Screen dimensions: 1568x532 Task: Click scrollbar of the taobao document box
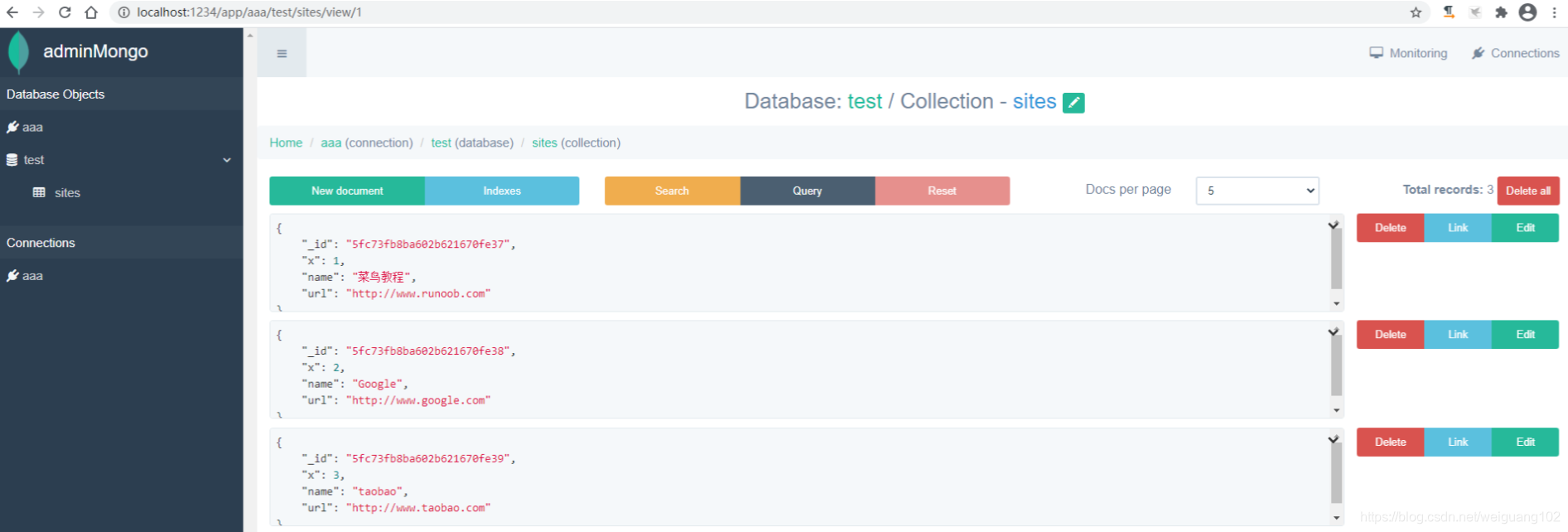coord(1336,472)
